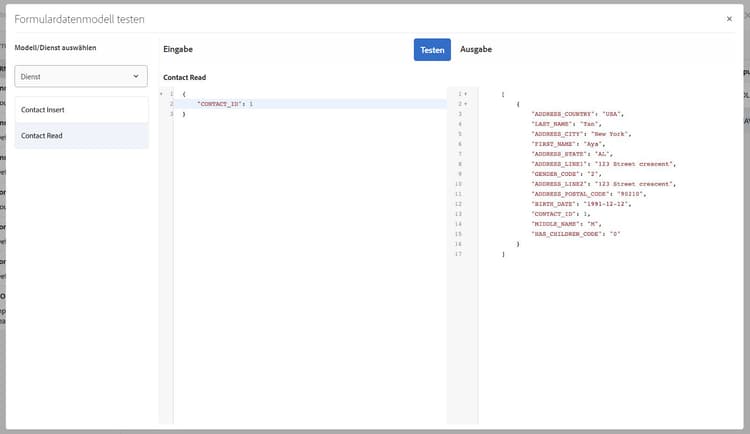This screenshot has height=434, width=750.
Task: Click the Modell/Dienst auswählen label
Action: click(55, 48)
